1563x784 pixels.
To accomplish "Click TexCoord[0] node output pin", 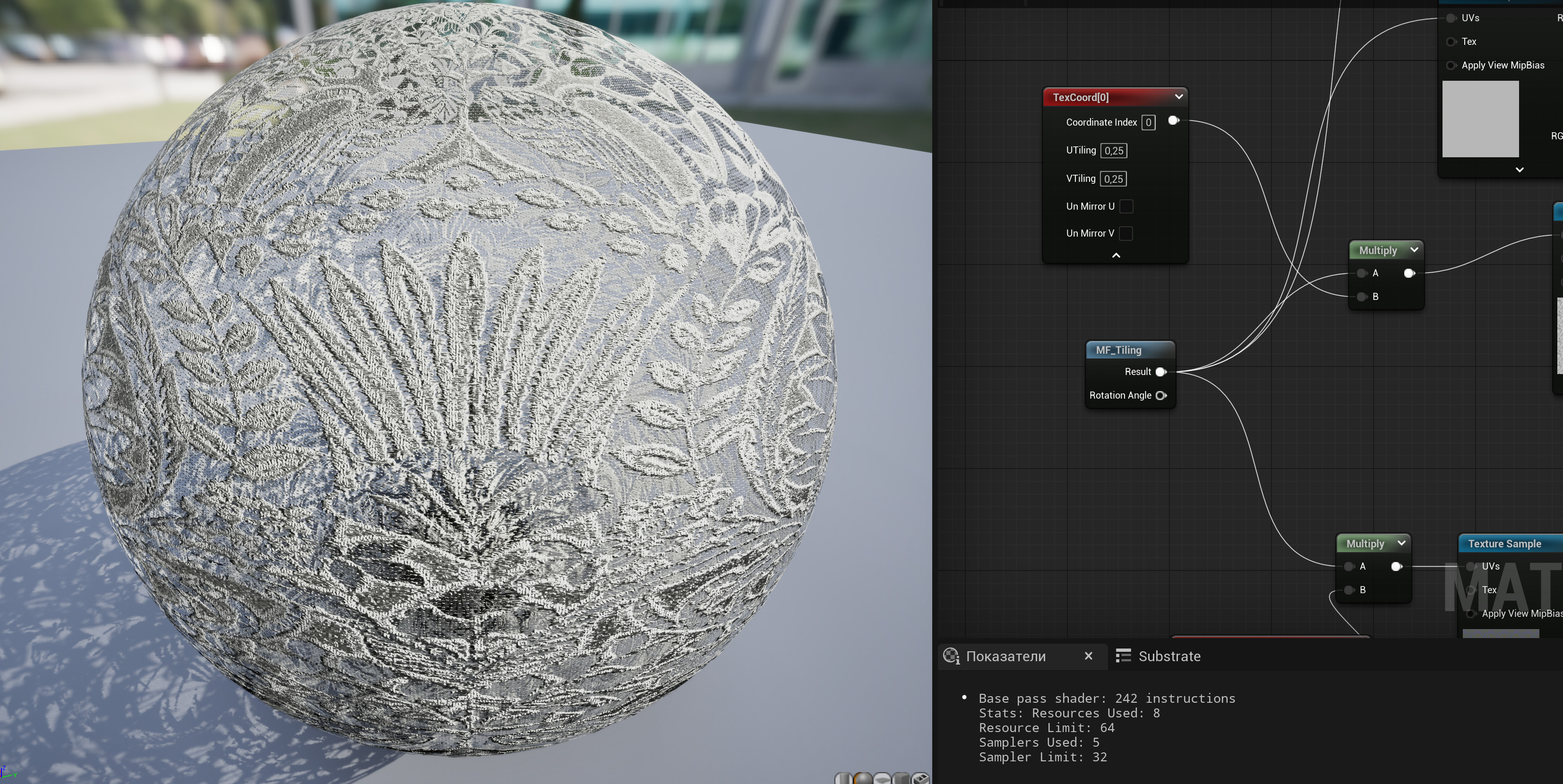I will (x=1174, y=120).
